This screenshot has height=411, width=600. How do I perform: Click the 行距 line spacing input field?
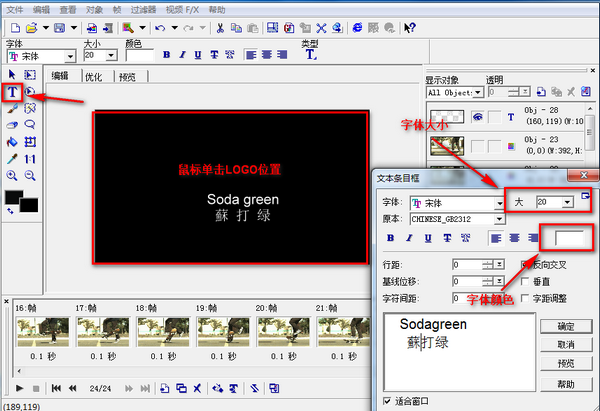tap(467, 264)
